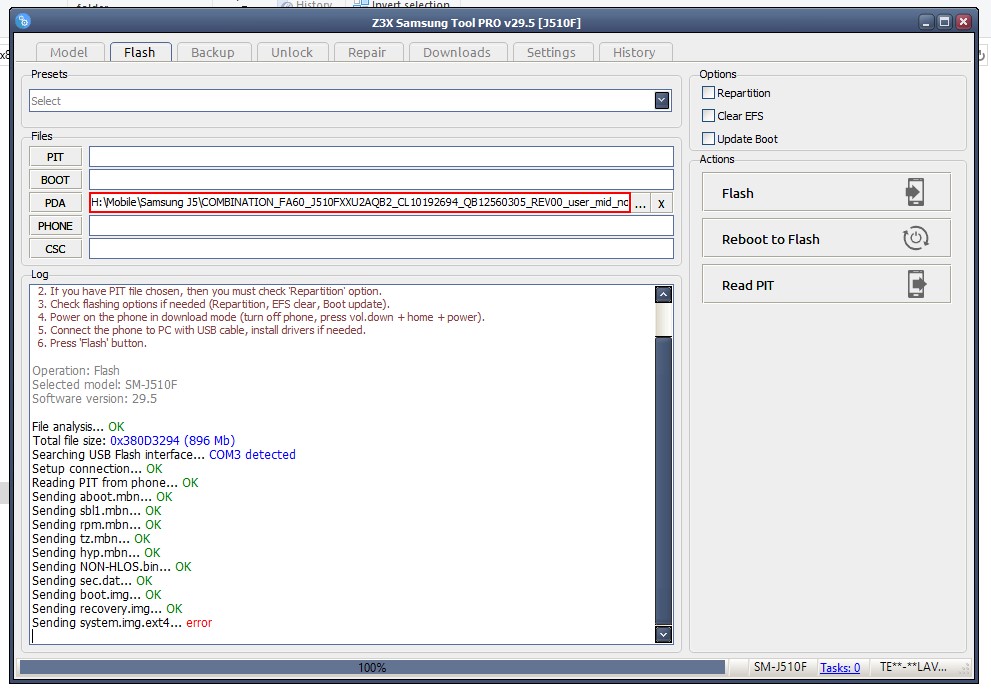Viewport: 991px width, 691px height.
Task: Click the TE**-**LAV... status bar entry
Action: pyautogui.click(x=913, y=667)
